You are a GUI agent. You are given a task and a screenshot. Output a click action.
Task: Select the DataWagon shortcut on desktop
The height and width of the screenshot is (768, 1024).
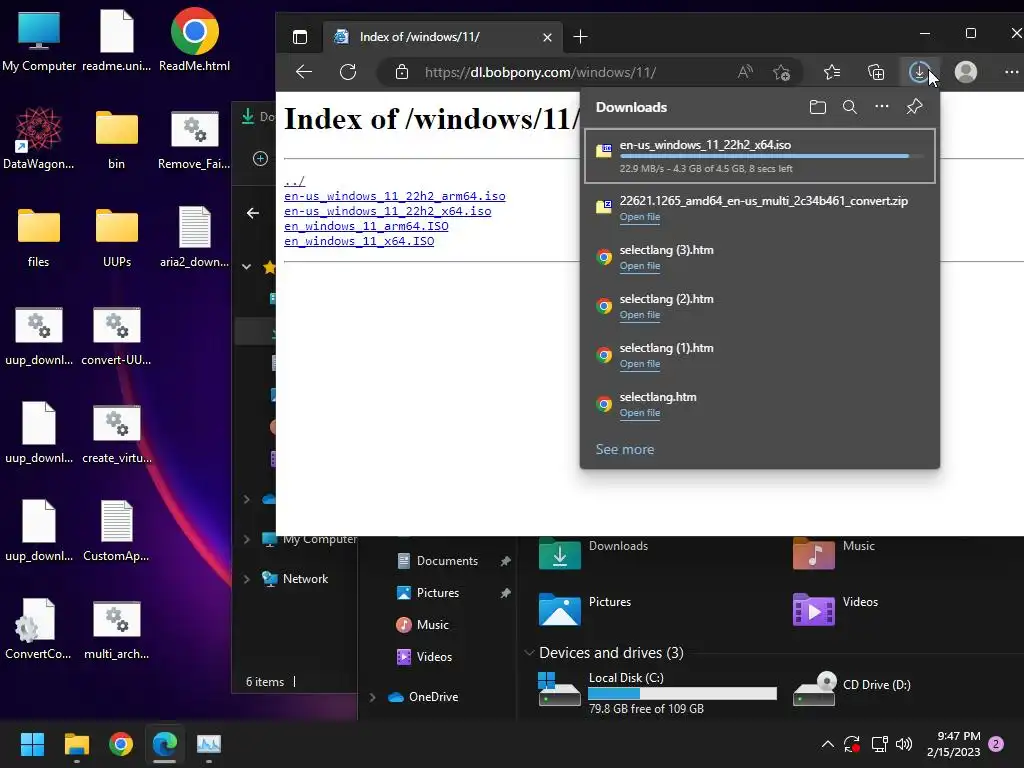(39, 138)
